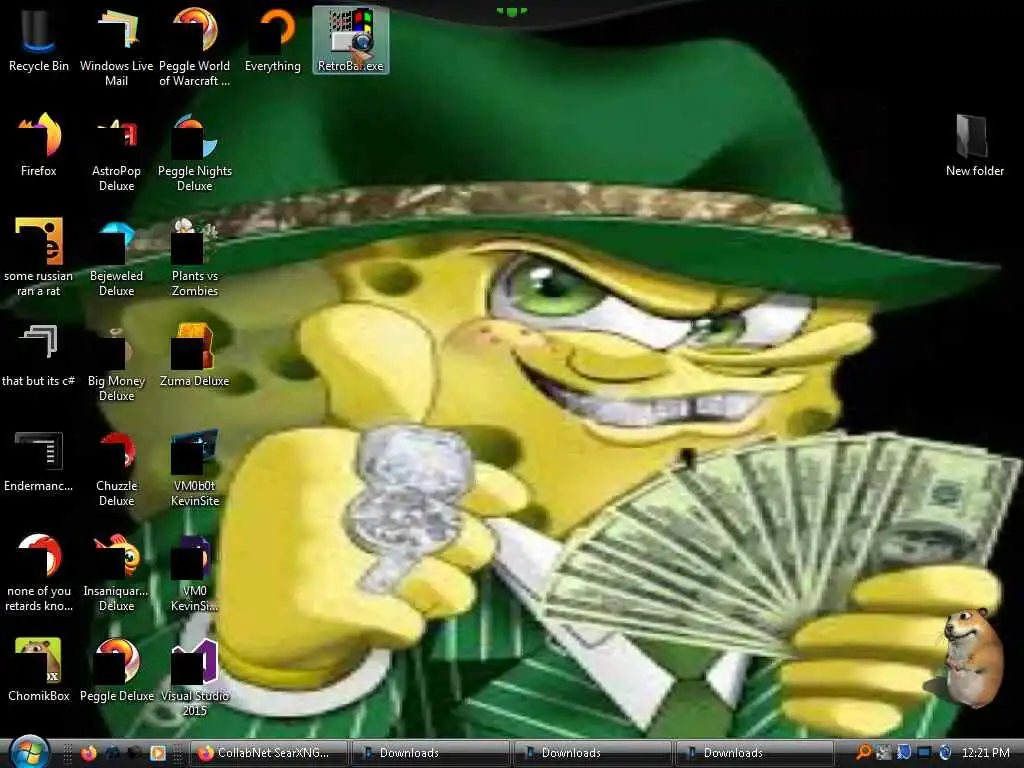Open Peggle World of Warcraft shortcut
The image size is (1024, 768).
click(195, 47)
